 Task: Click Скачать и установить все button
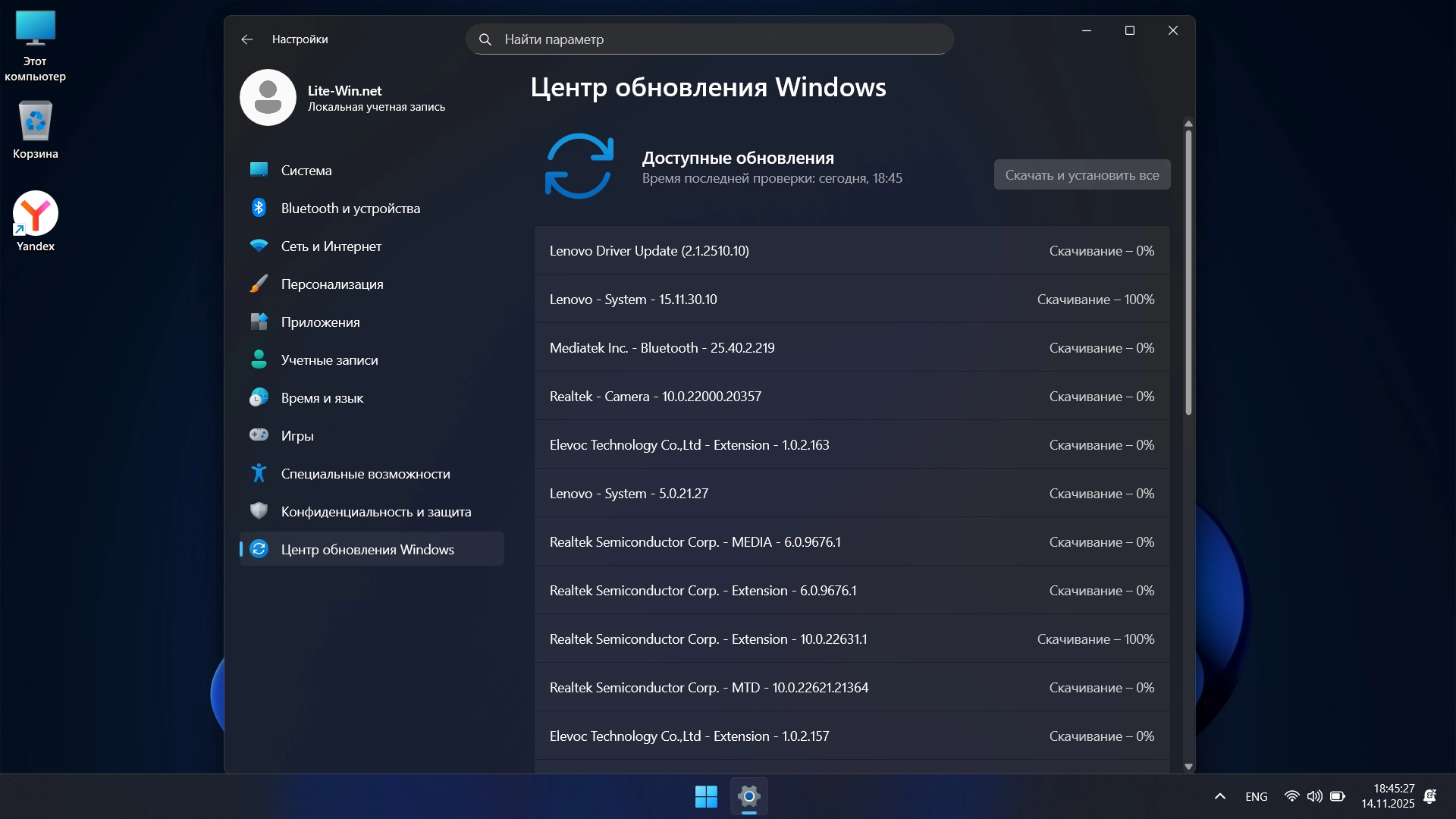[1081, 175]
